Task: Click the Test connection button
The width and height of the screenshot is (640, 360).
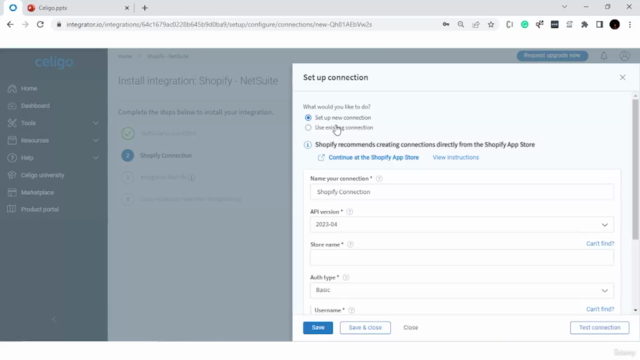Action: (x=600, y=328)
